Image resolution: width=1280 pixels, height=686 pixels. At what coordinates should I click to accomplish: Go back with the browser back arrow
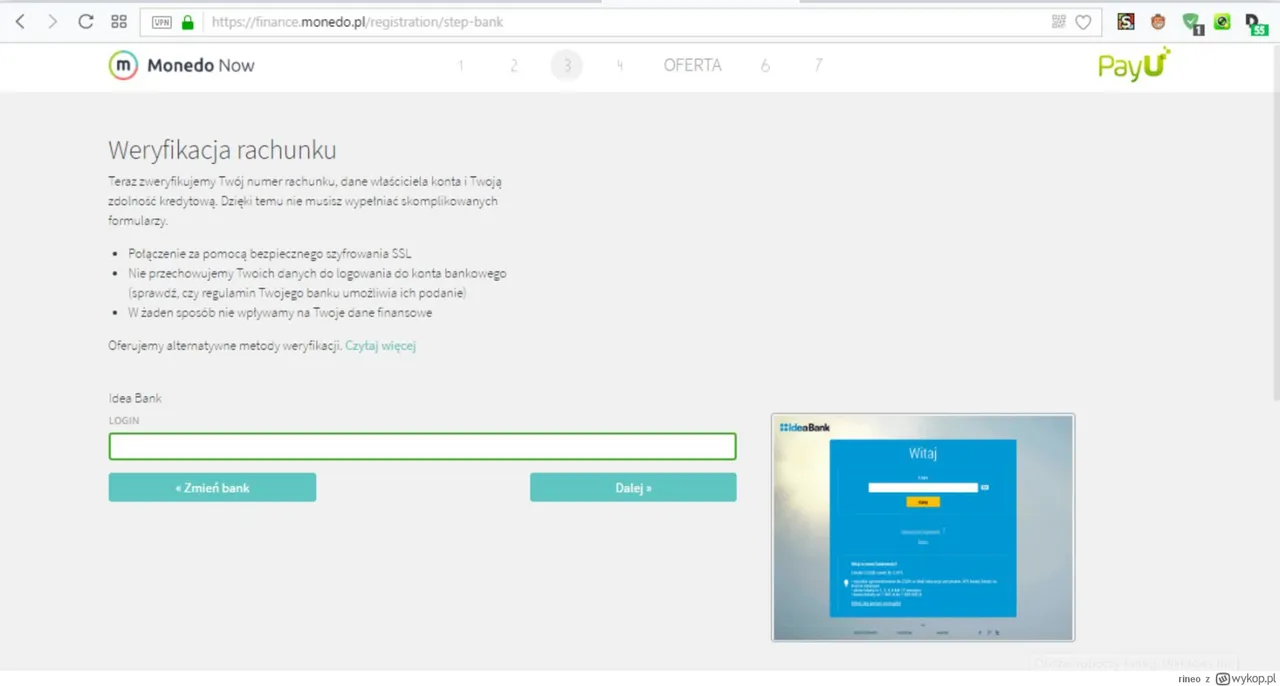tap(20, 22)
